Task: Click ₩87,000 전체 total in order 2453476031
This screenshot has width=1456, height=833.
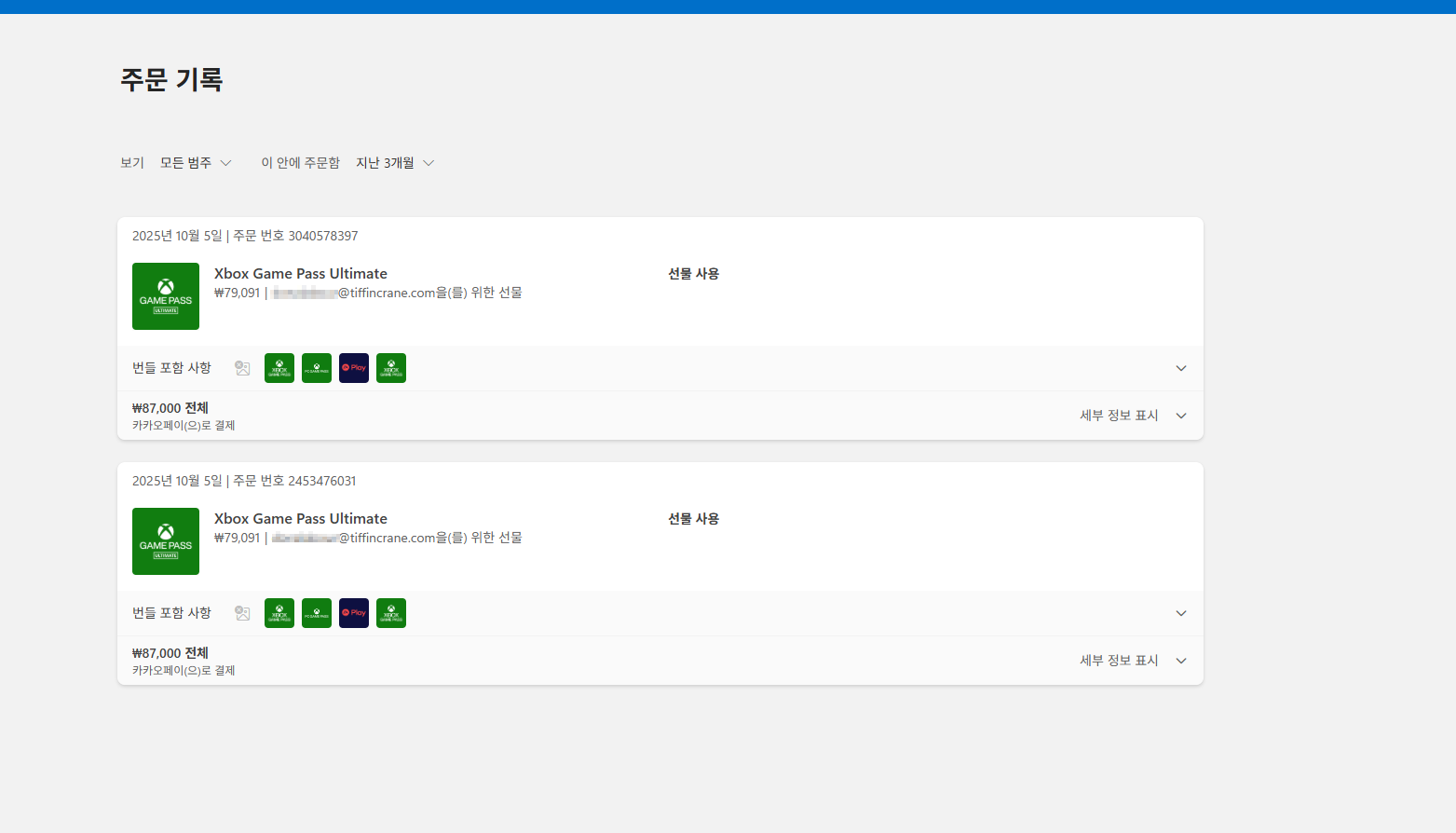Action: click(x=170, y=653)
